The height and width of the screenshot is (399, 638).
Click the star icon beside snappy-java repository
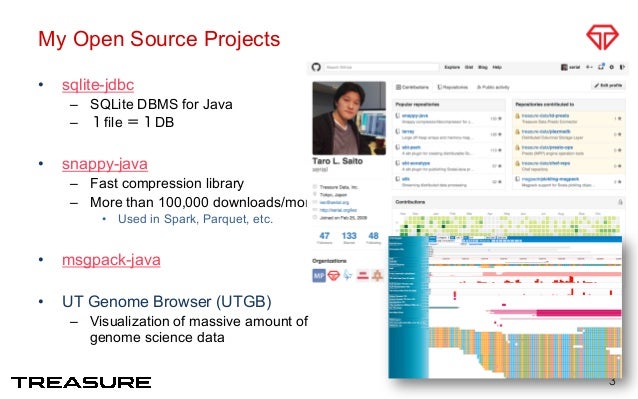pos(500,118)
